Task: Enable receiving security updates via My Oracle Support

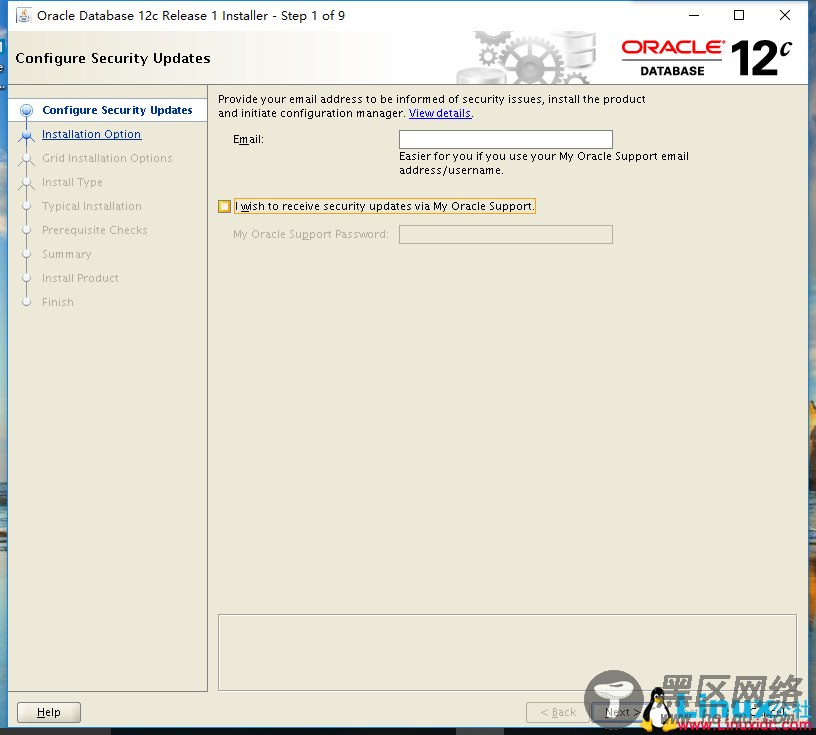Action: [224, 207]
